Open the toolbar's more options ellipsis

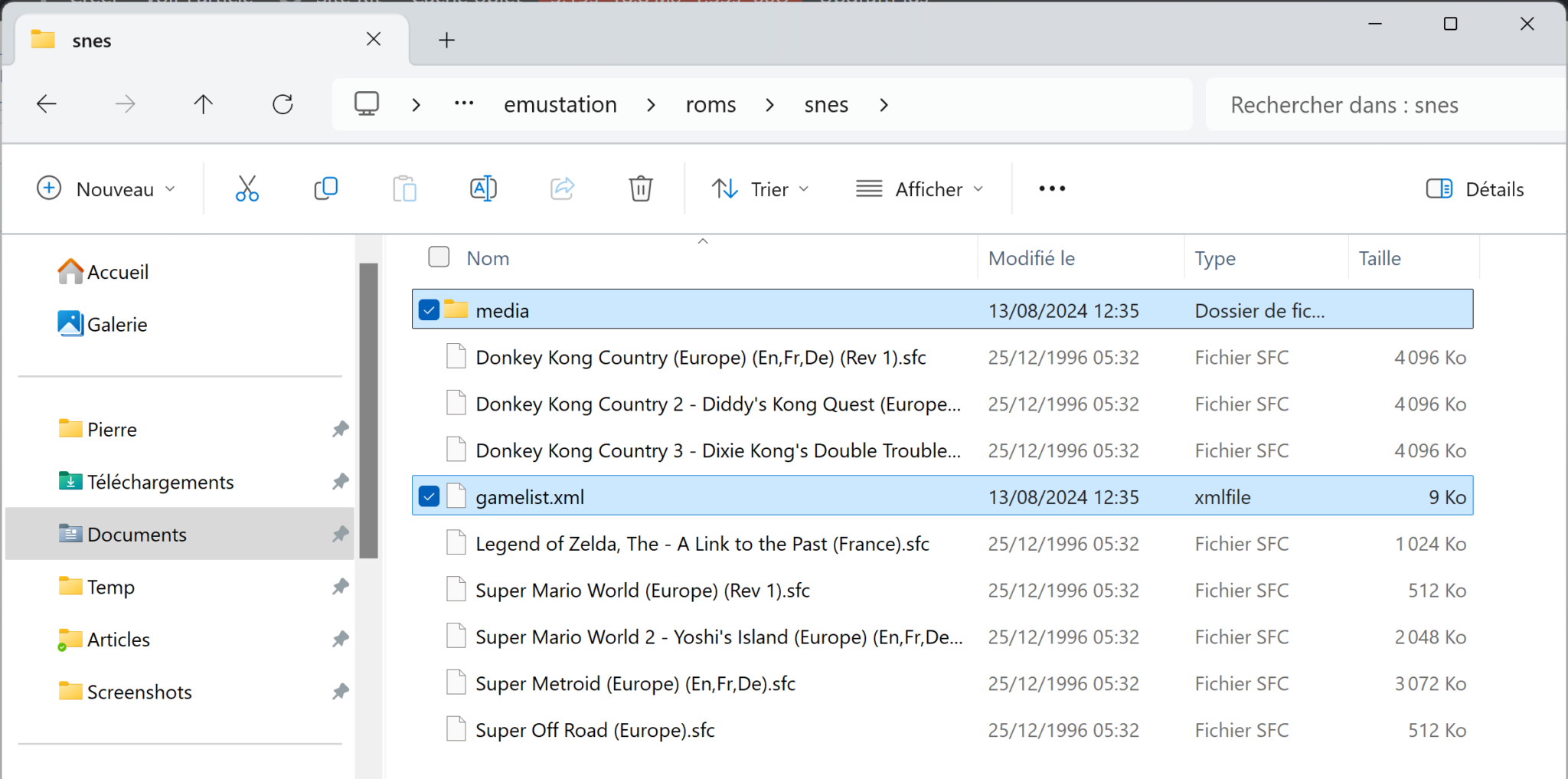tap(1051, 188)
